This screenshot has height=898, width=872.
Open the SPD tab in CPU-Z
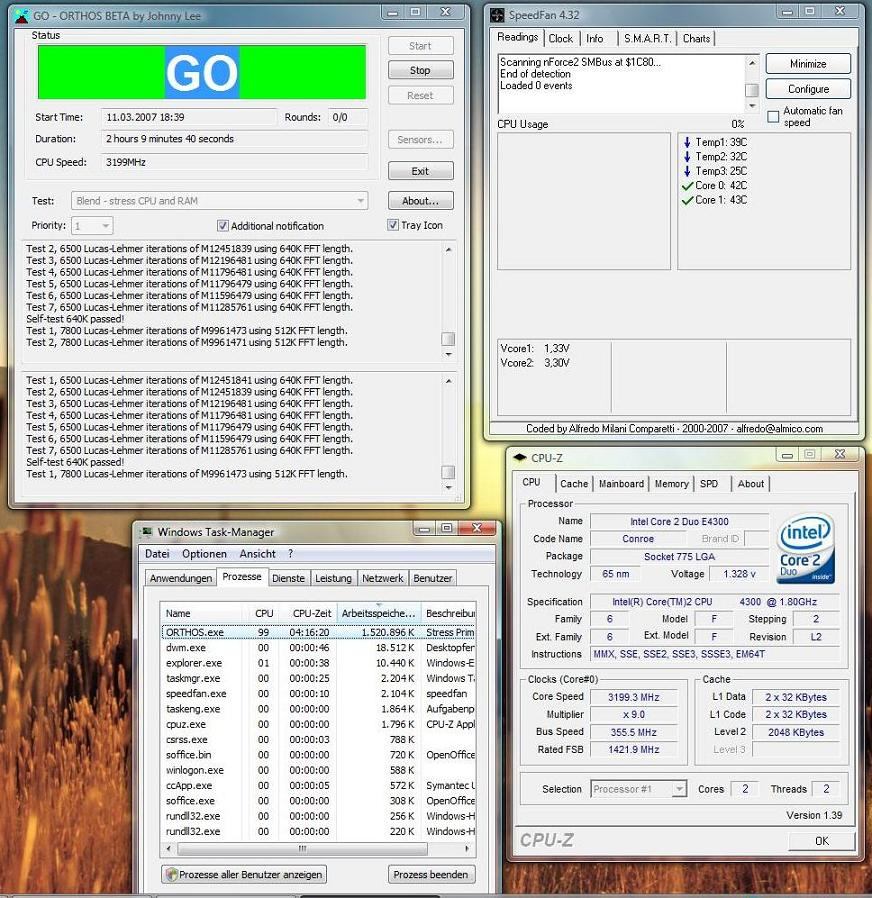click(709, 483)
